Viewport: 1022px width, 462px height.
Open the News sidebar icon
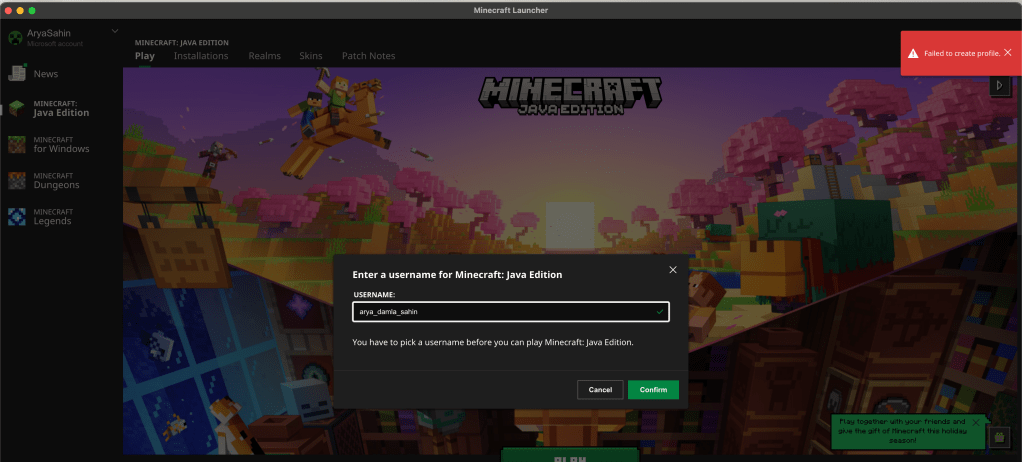(17, 73)
